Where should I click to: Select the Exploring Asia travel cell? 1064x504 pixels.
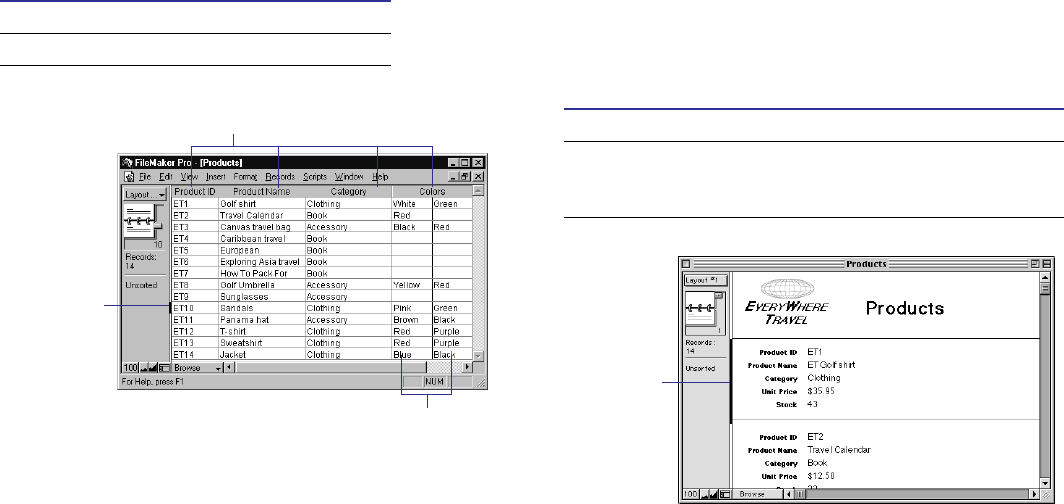262,262
